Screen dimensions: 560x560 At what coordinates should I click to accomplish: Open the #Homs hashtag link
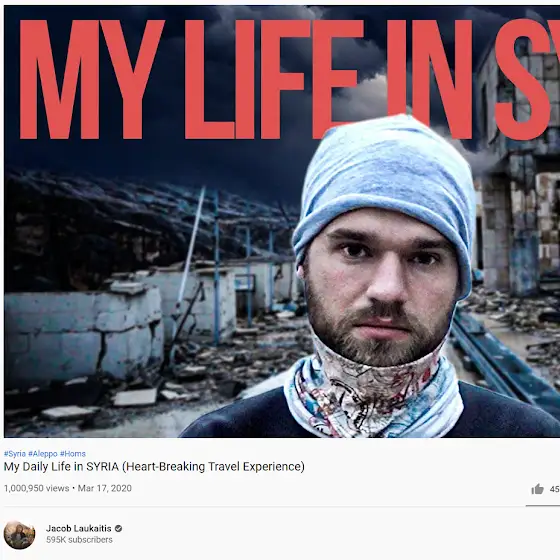(73, 454)
